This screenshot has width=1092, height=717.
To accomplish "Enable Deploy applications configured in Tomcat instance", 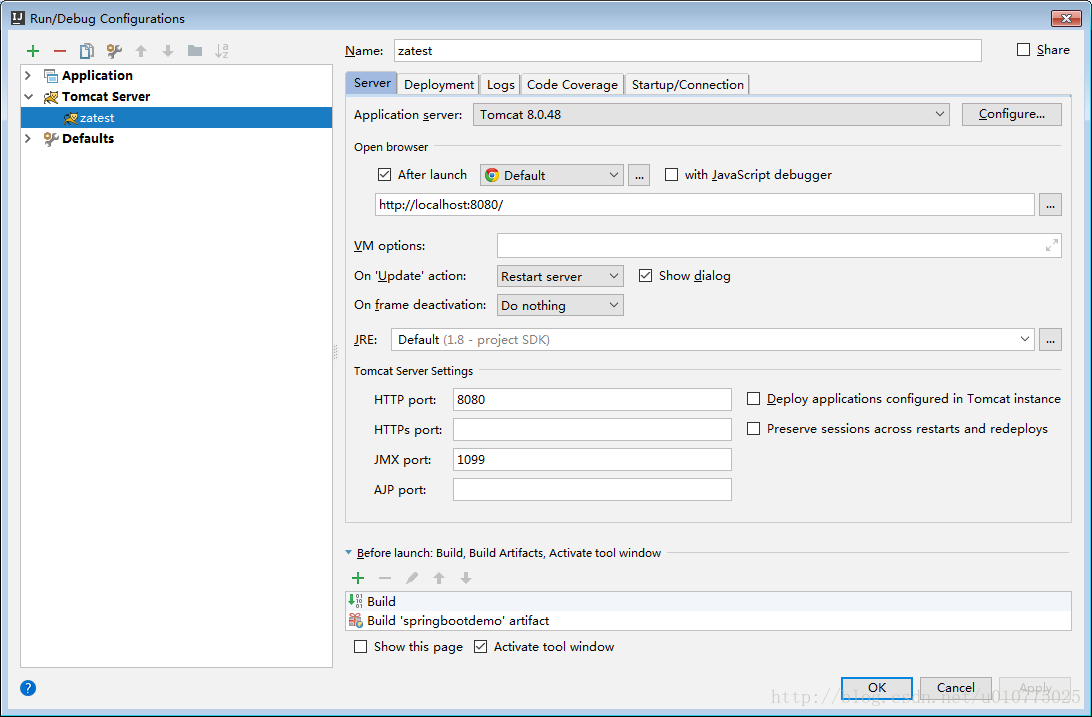I will (x=754, y=399).
